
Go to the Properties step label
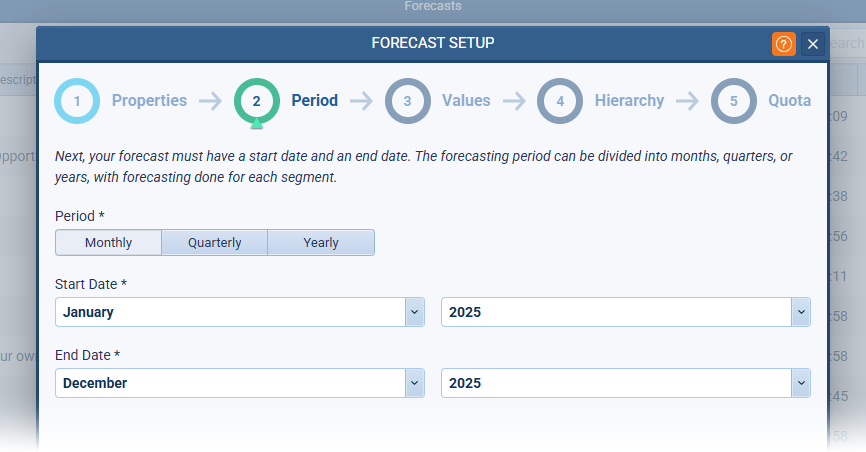coord(149,101)
